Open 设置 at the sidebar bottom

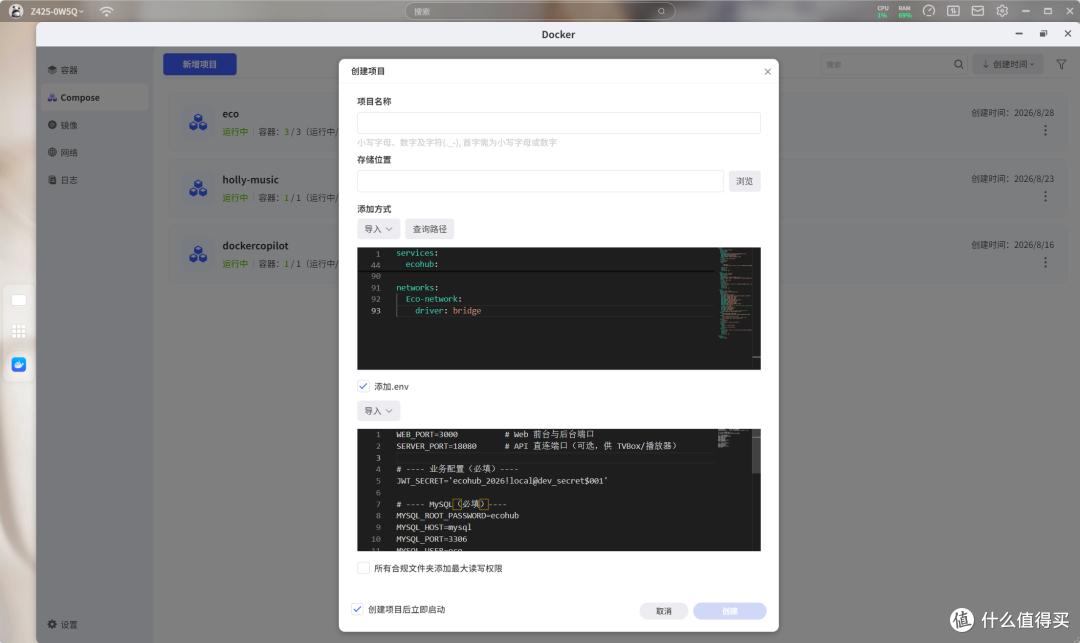(x=63, y=624)
